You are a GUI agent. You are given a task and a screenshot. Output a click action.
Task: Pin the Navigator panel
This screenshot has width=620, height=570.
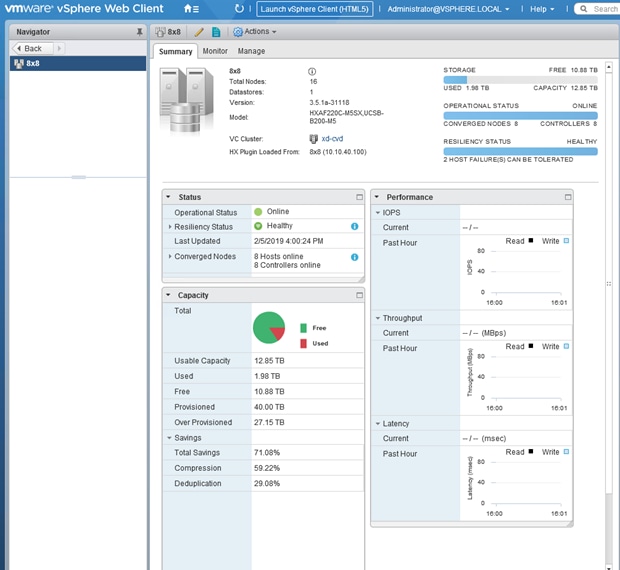(x=139, y=32)
